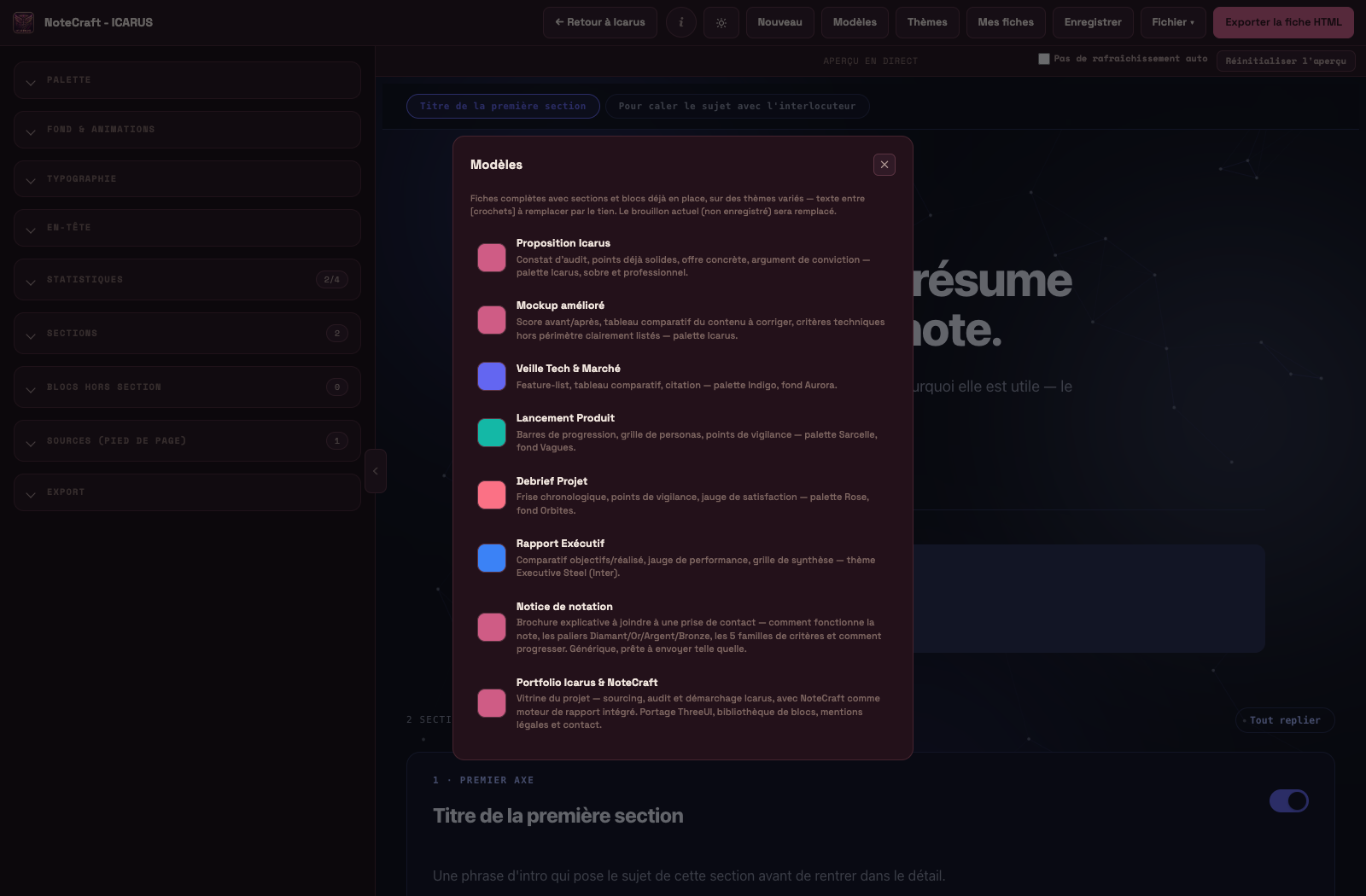1366x896 pixels.
Task: Toggle the Premier axe section switch
Action: [1289, 800]
